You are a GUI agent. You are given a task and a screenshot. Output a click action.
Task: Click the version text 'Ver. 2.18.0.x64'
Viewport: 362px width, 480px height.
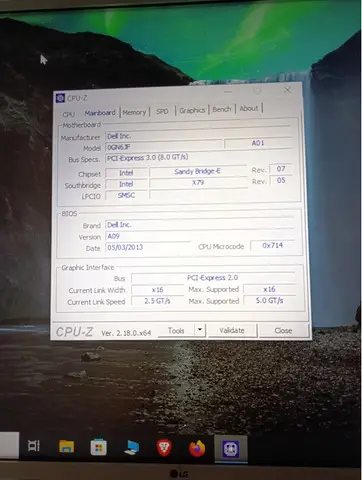tap(126, 333)
